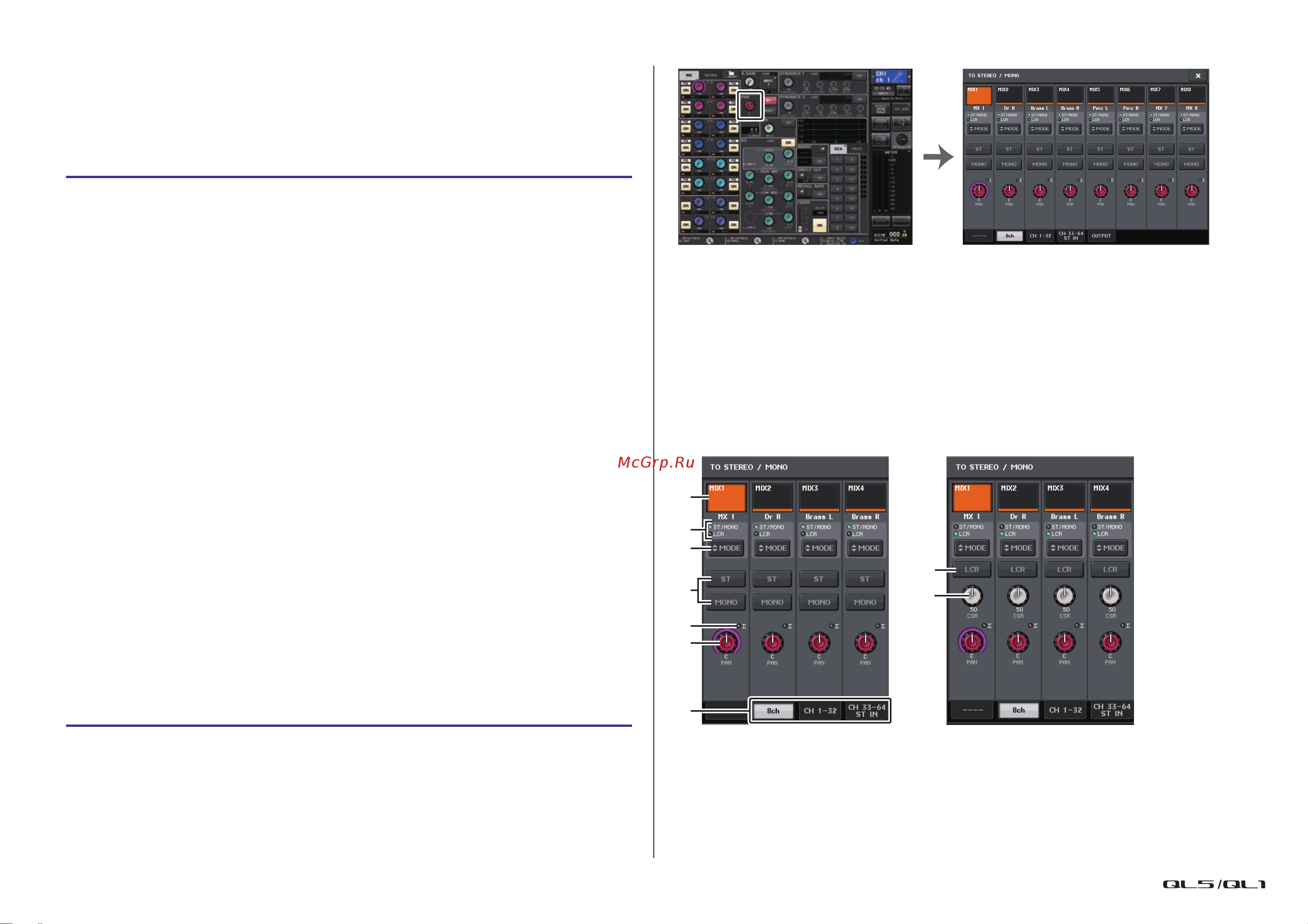The width and height of the screenshot is (1308, 924).
Task: Open MODE selector for MX 1 in the 8-channel window
Action: 979,129
